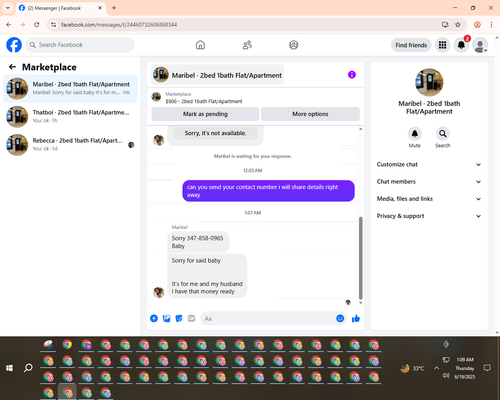Viewport: 500px width, 400px height.
Task: Focus the Search Facebook field
Action: pos(80,45)
